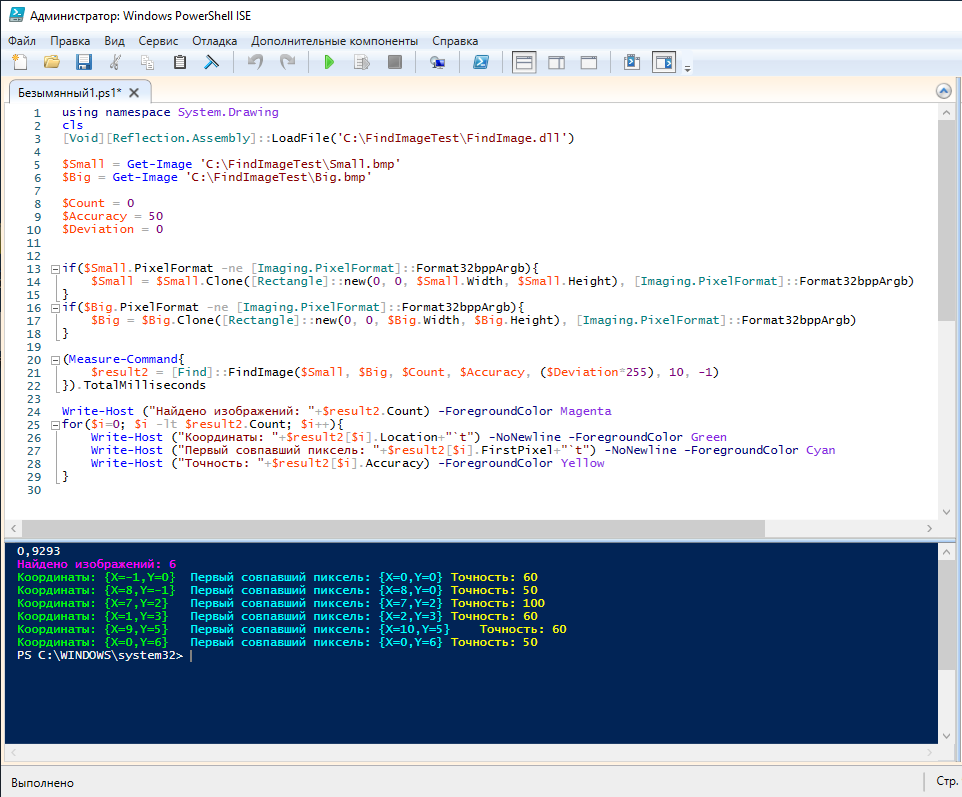Collapse the for loop block on line 25

pos(55,425)
